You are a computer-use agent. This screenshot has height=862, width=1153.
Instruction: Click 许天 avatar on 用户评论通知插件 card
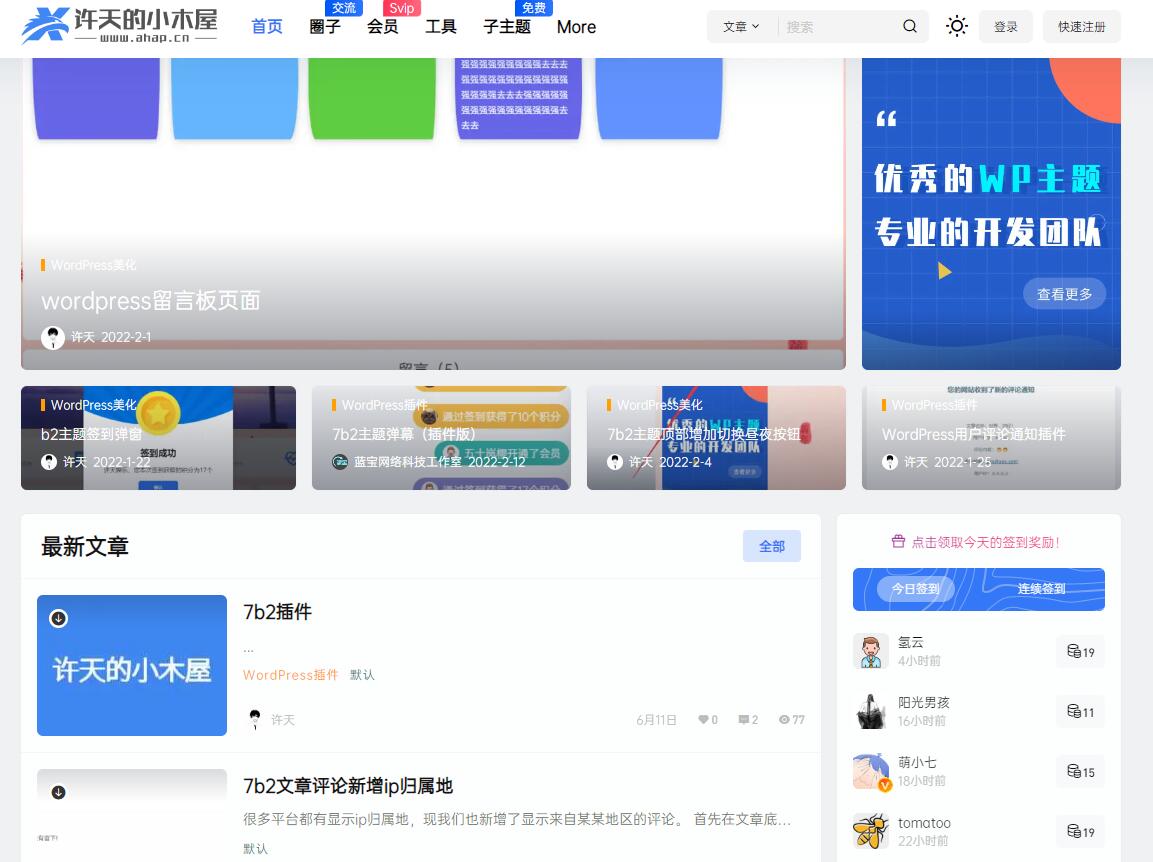[890, 462]
